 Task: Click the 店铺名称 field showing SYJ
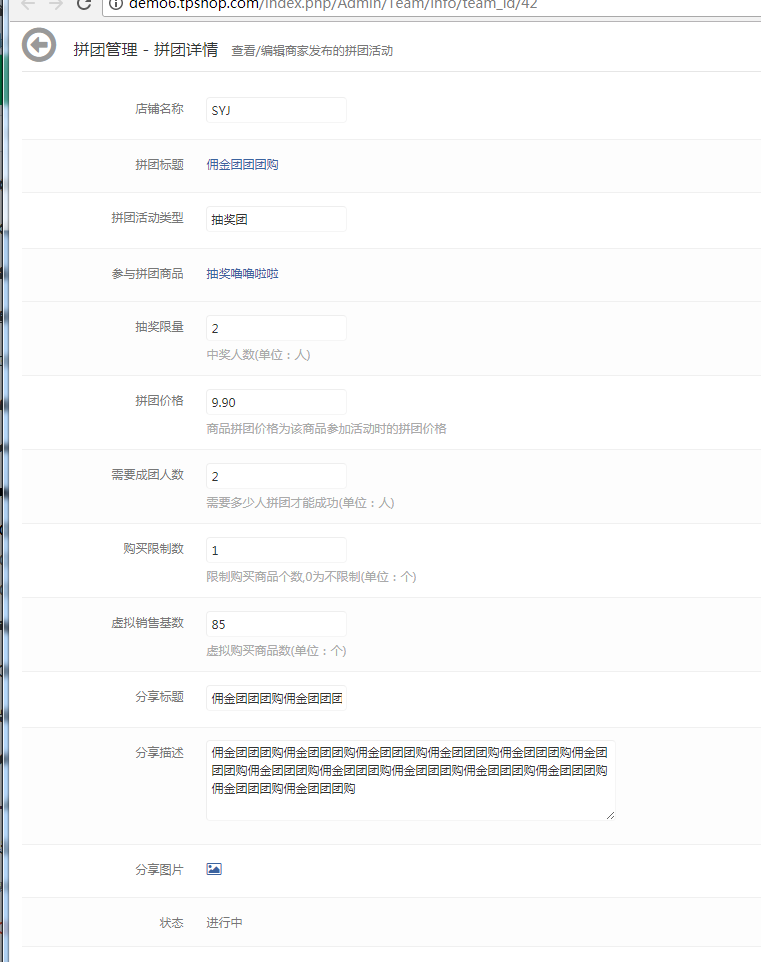[x=276, y=110]
